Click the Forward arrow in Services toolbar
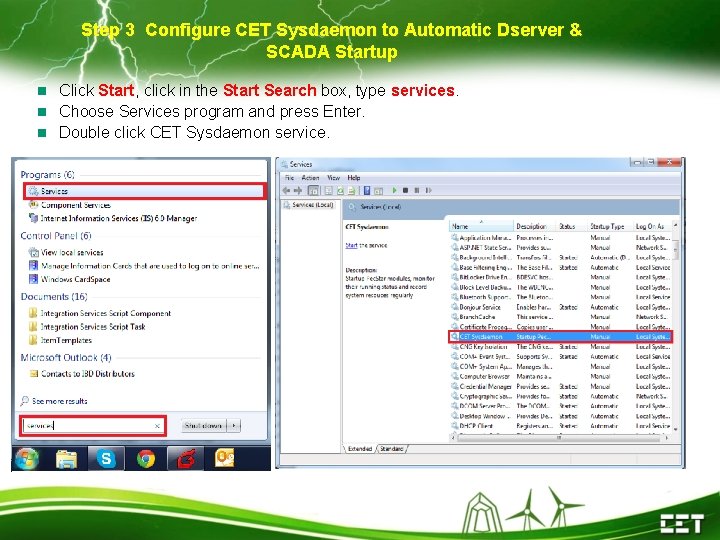720x540 pixels. click(298, 190)
